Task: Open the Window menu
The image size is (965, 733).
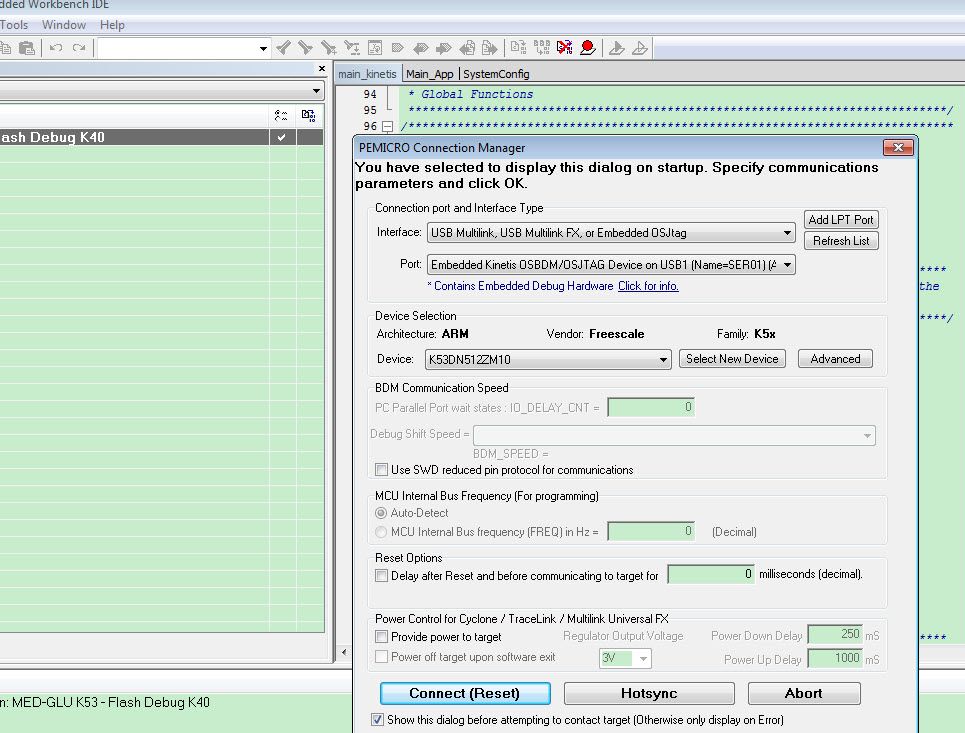Action: coord(64,25)
